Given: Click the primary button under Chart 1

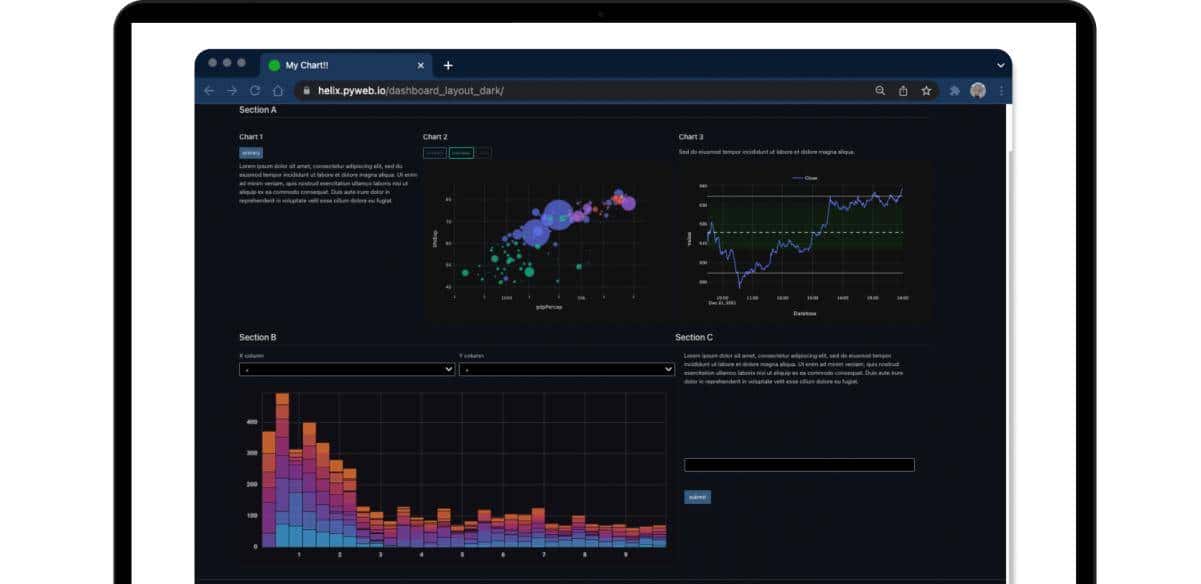Looking at the screenshot, I should point(250,153).
